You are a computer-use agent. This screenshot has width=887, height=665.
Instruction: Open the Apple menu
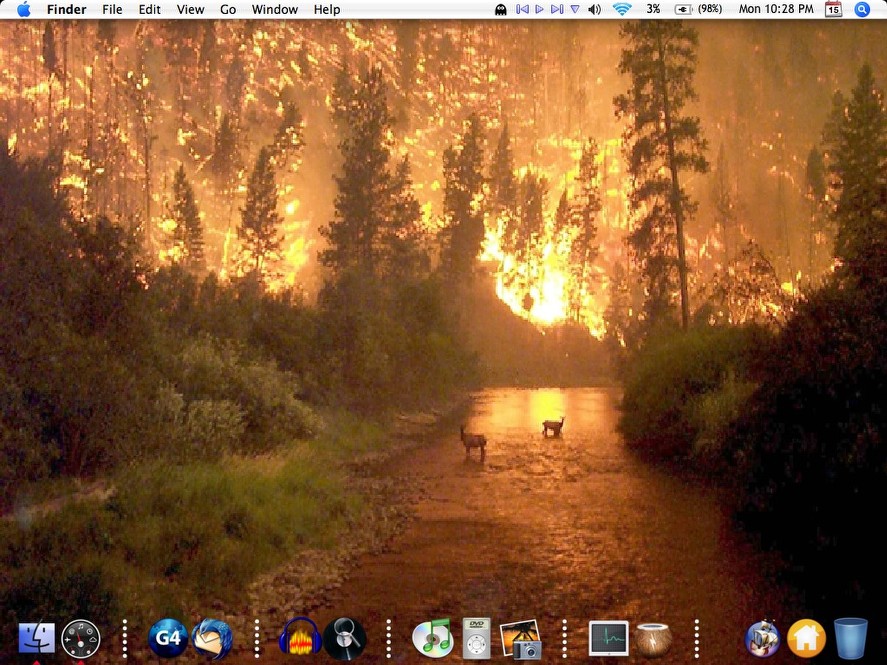[x=24, y=9]
